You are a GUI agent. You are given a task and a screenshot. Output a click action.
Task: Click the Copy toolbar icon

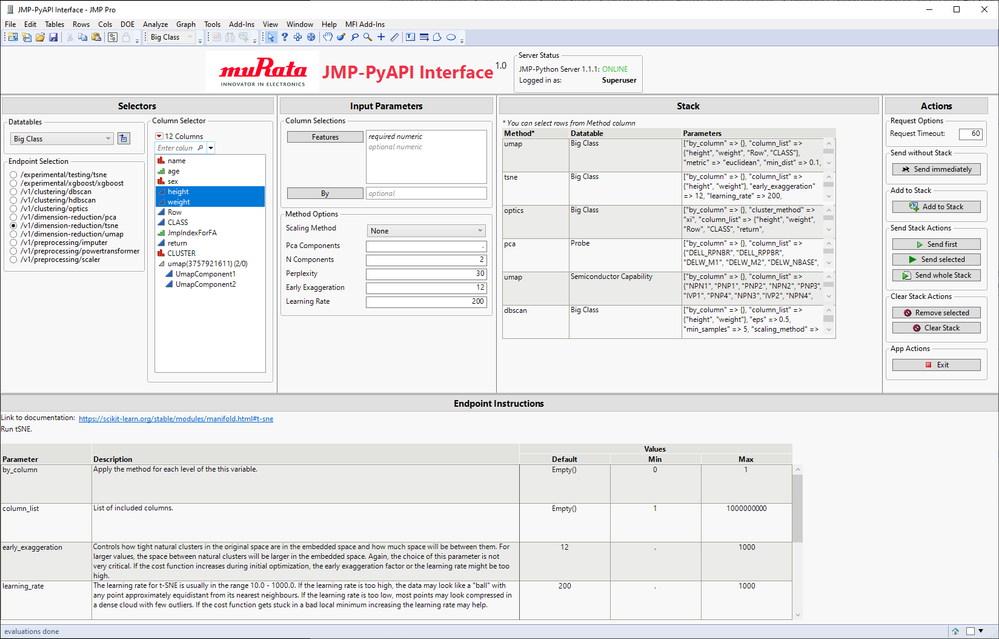pyautogui.click(x=83, y=38)
